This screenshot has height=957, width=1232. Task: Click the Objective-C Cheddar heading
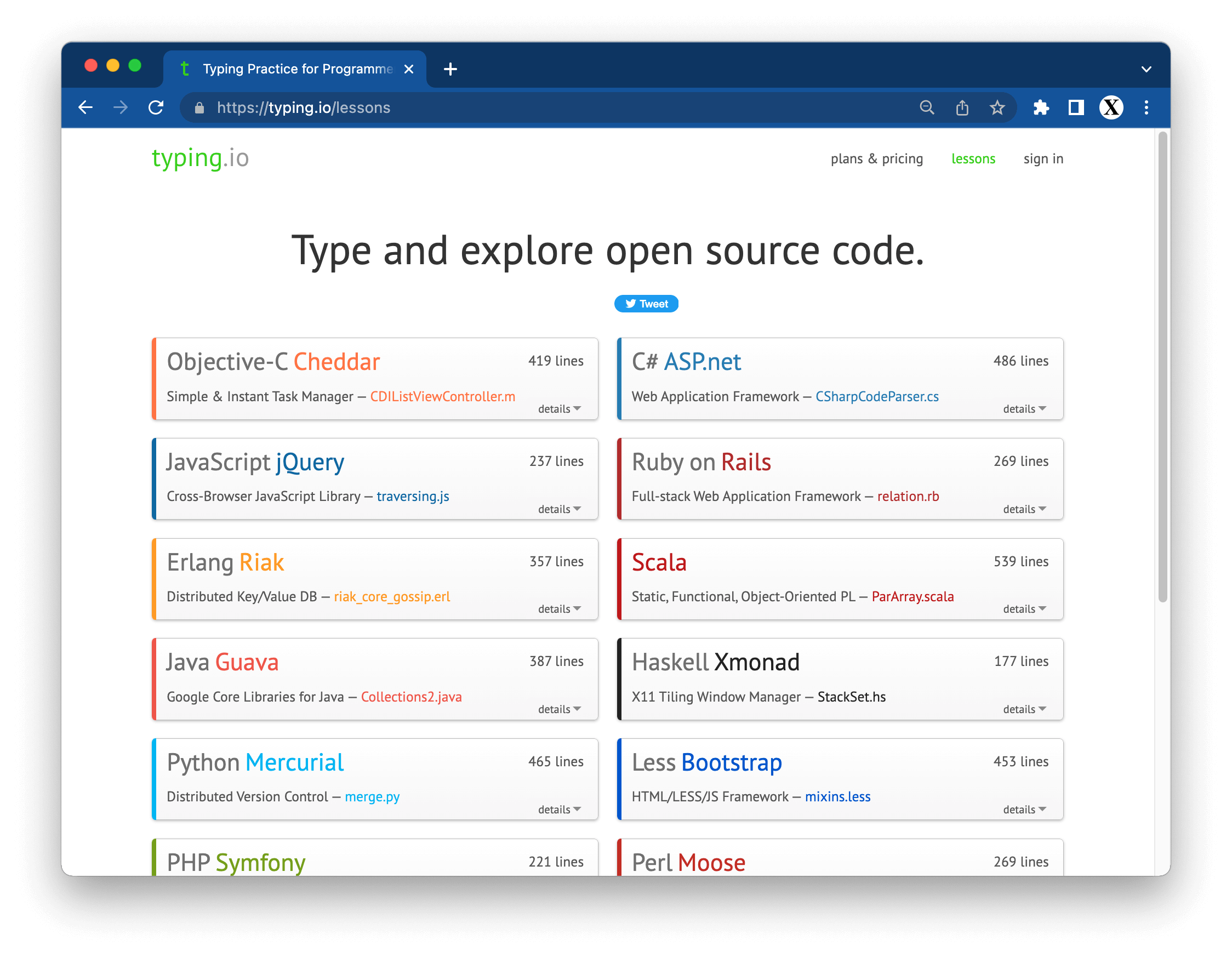(273, 362)
